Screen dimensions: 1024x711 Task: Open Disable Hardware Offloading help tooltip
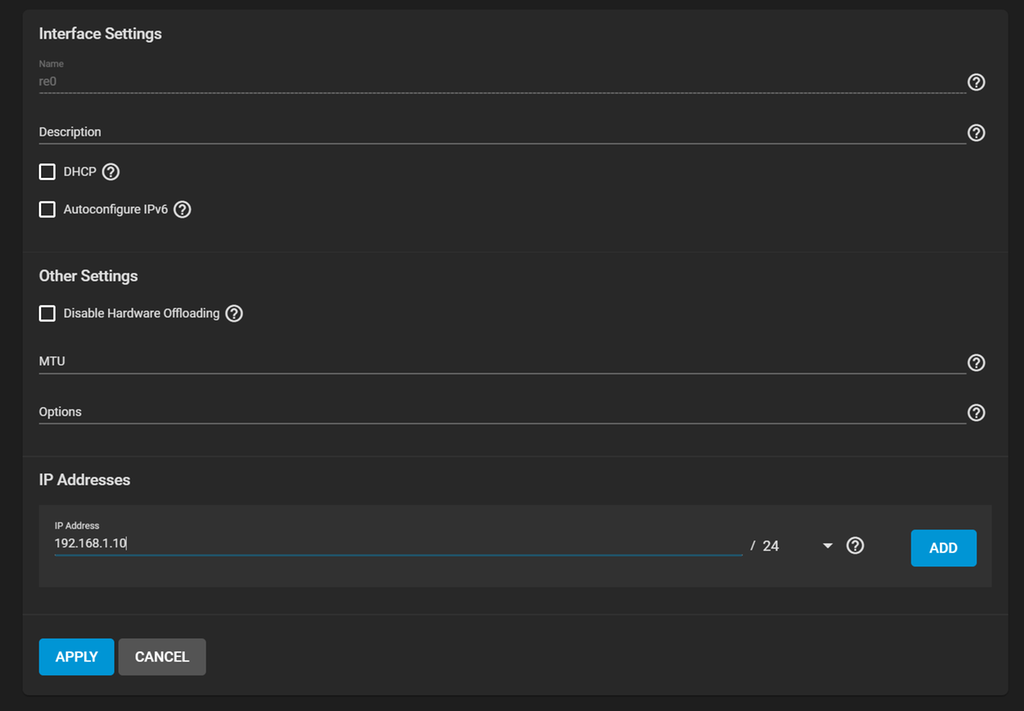pos(234,314)
